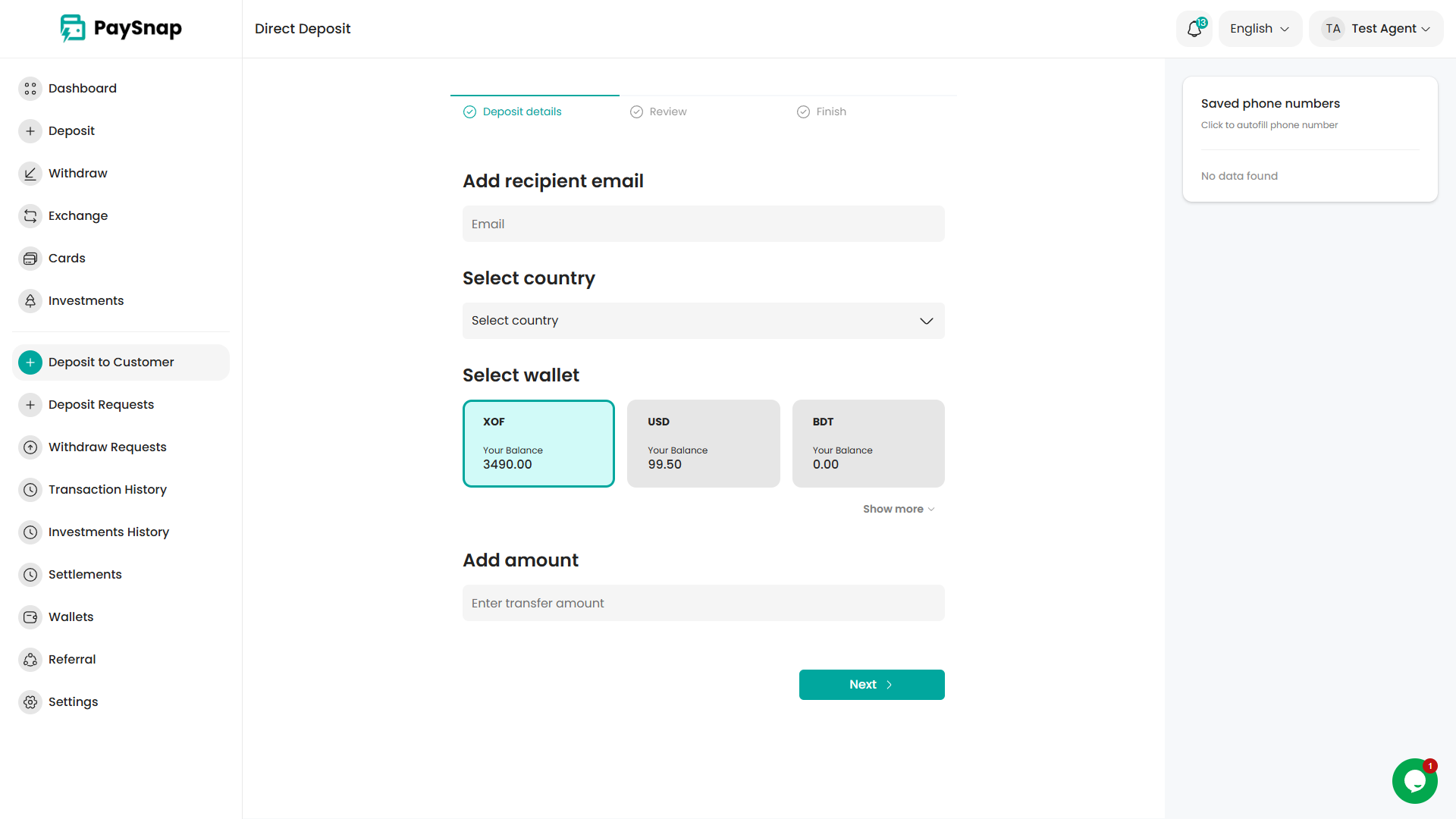Open the Select country dropdown

click(703, 321)
